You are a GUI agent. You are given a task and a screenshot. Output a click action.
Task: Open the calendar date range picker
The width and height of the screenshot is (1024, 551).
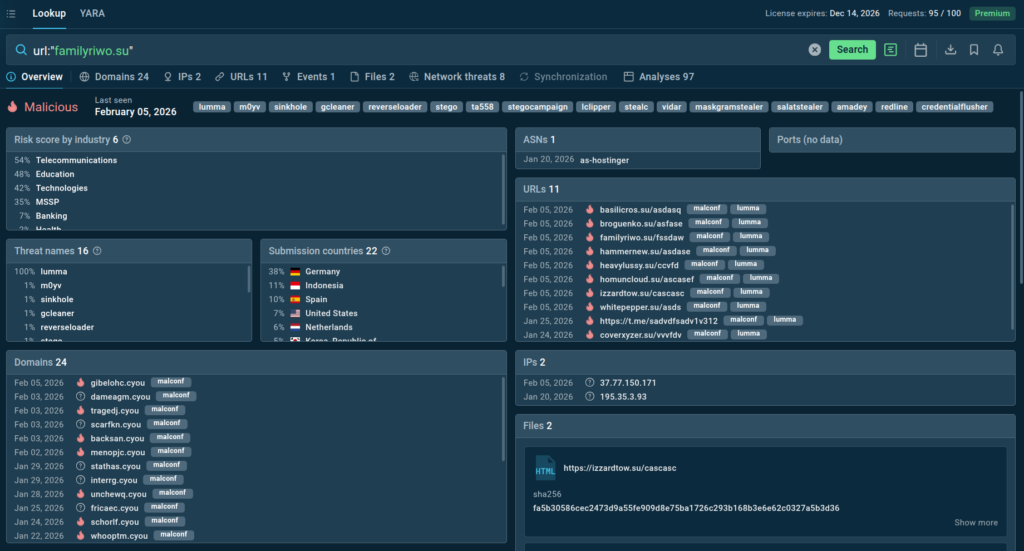coord(920,50)
